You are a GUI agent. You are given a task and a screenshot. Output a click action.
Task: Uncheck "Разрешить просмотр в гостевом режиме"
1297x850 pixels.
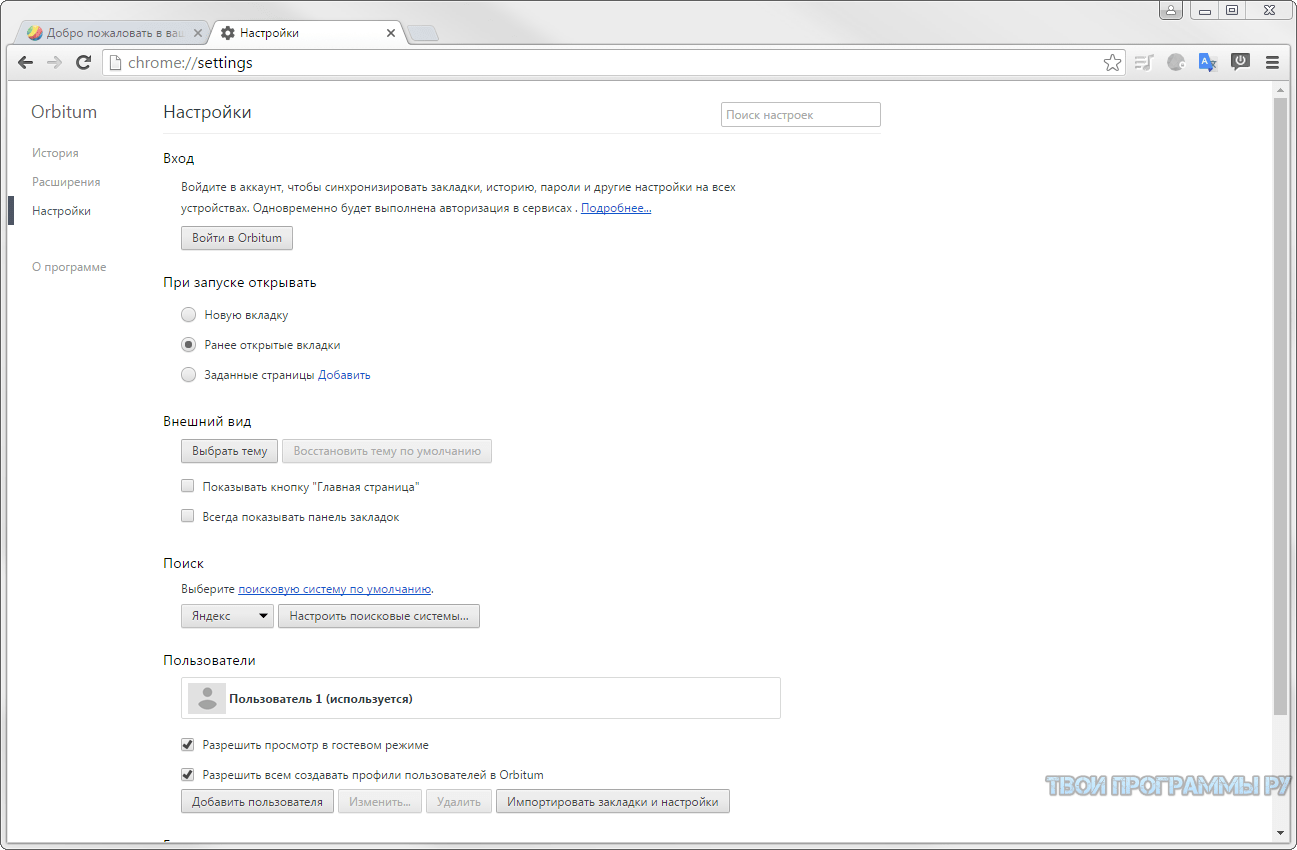(187, 745)
